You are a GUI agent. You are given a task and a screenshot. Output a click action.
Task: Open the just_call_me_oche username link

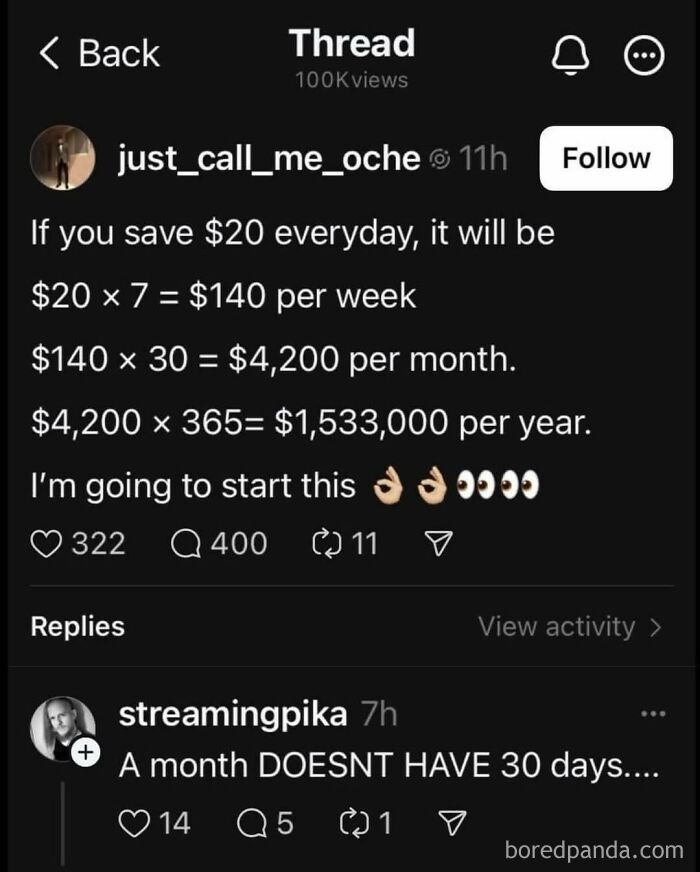click(x=269, y=158)
